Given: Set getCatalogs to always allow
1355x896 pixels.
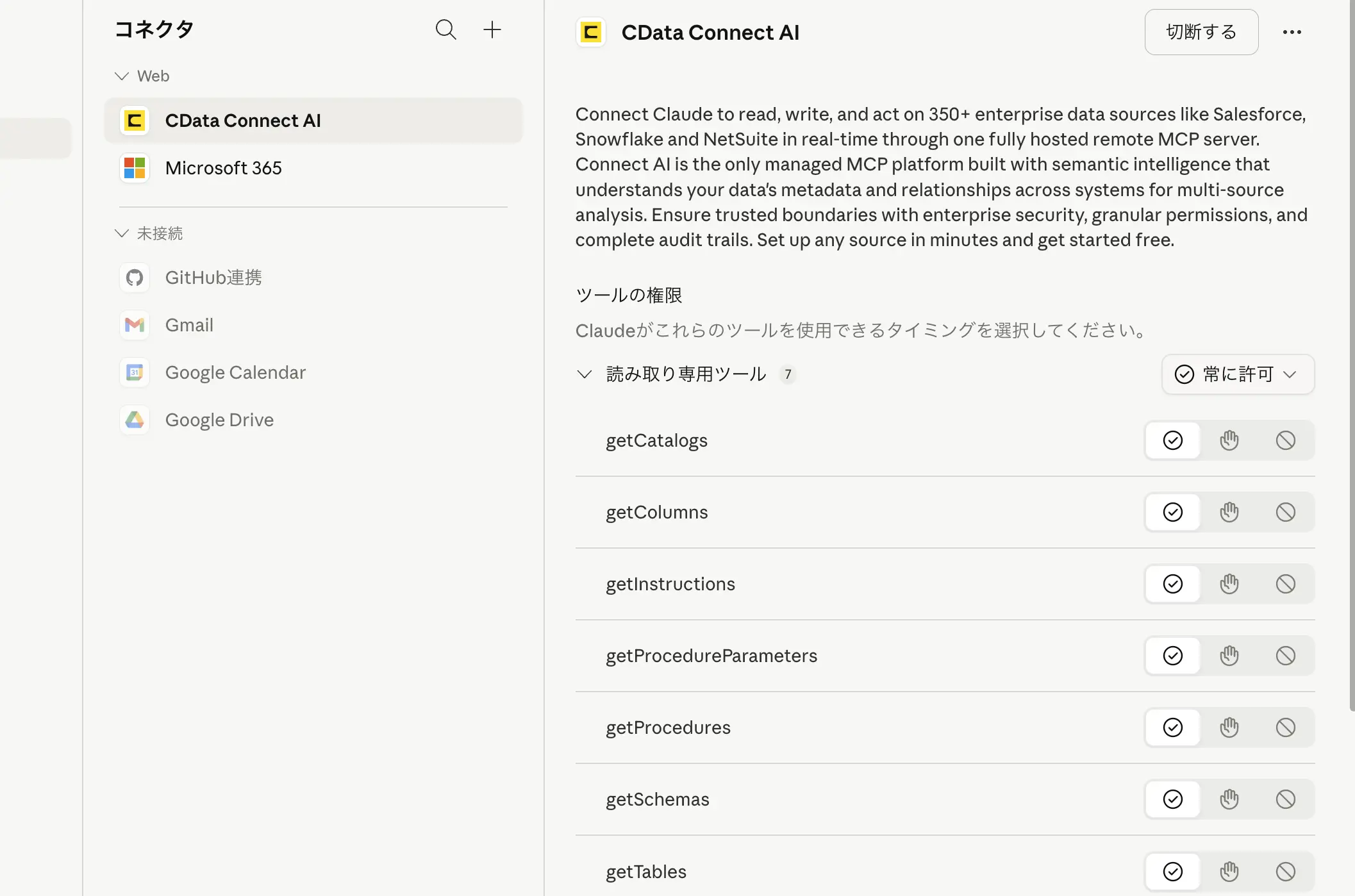Looking at the screenshot, I should click(x=1173, y=440).
